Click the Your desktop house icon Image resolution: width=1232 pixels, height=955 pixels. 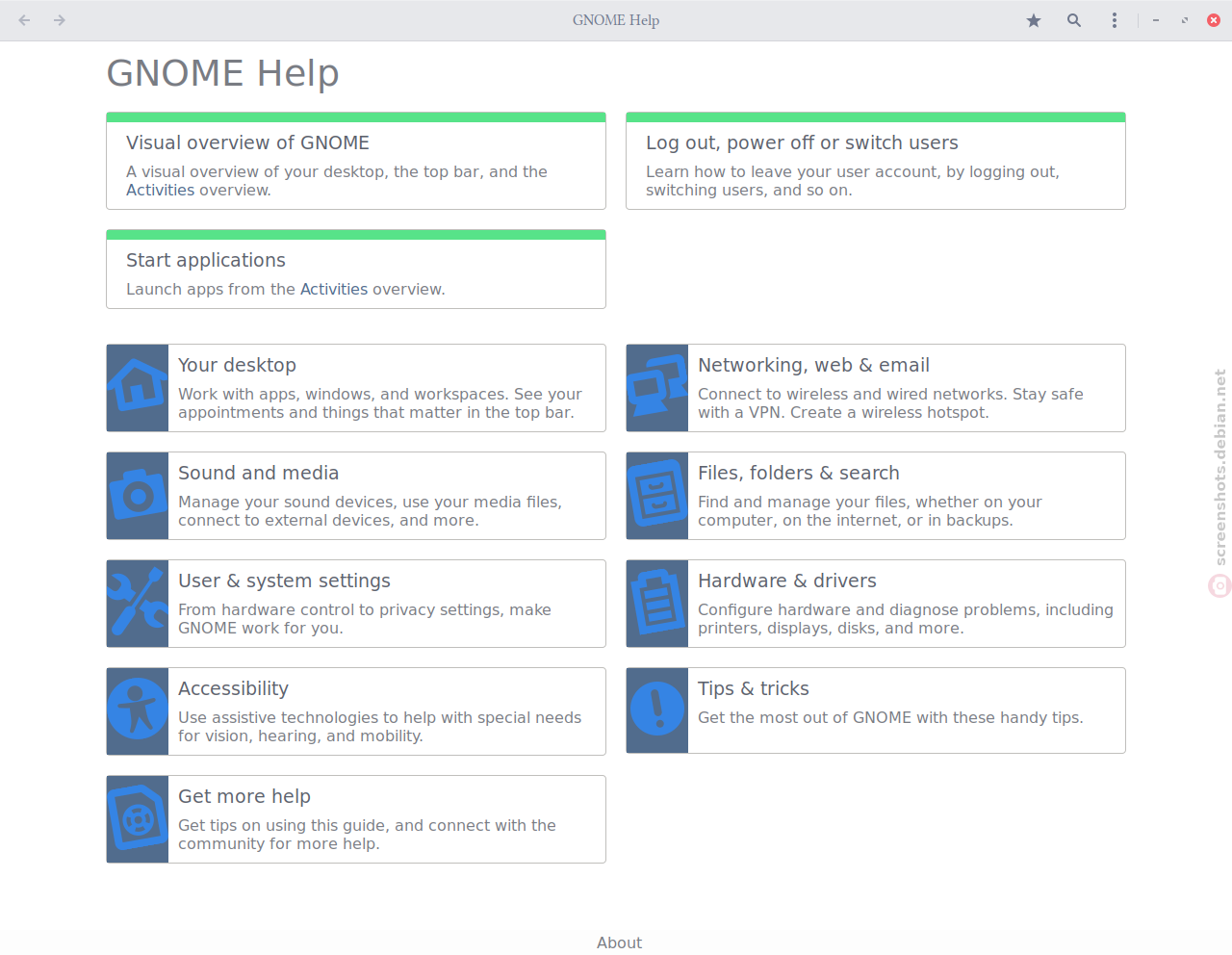click(x=138, y=388)
